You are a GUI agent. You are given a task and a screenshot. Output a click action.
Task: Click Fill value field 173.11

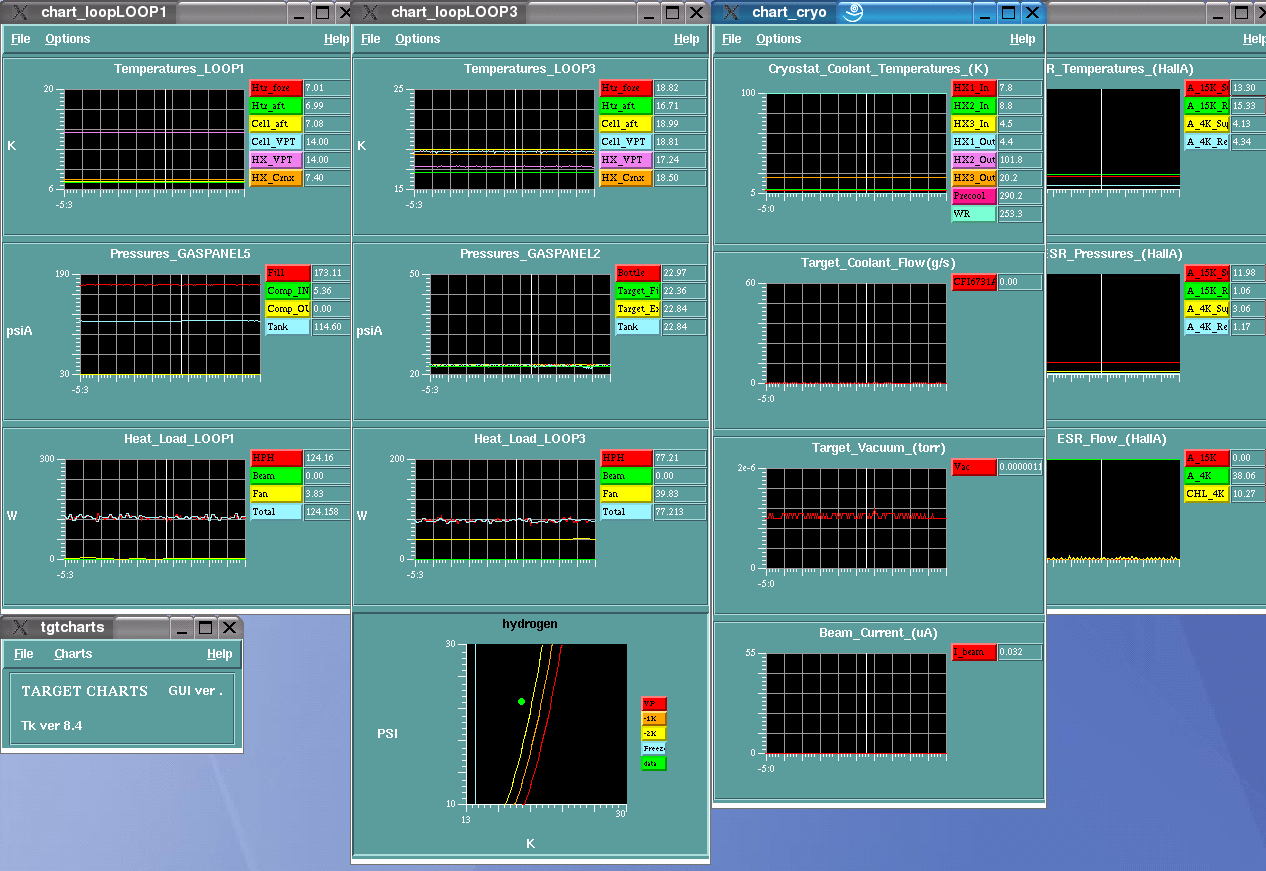click(332, 273)
